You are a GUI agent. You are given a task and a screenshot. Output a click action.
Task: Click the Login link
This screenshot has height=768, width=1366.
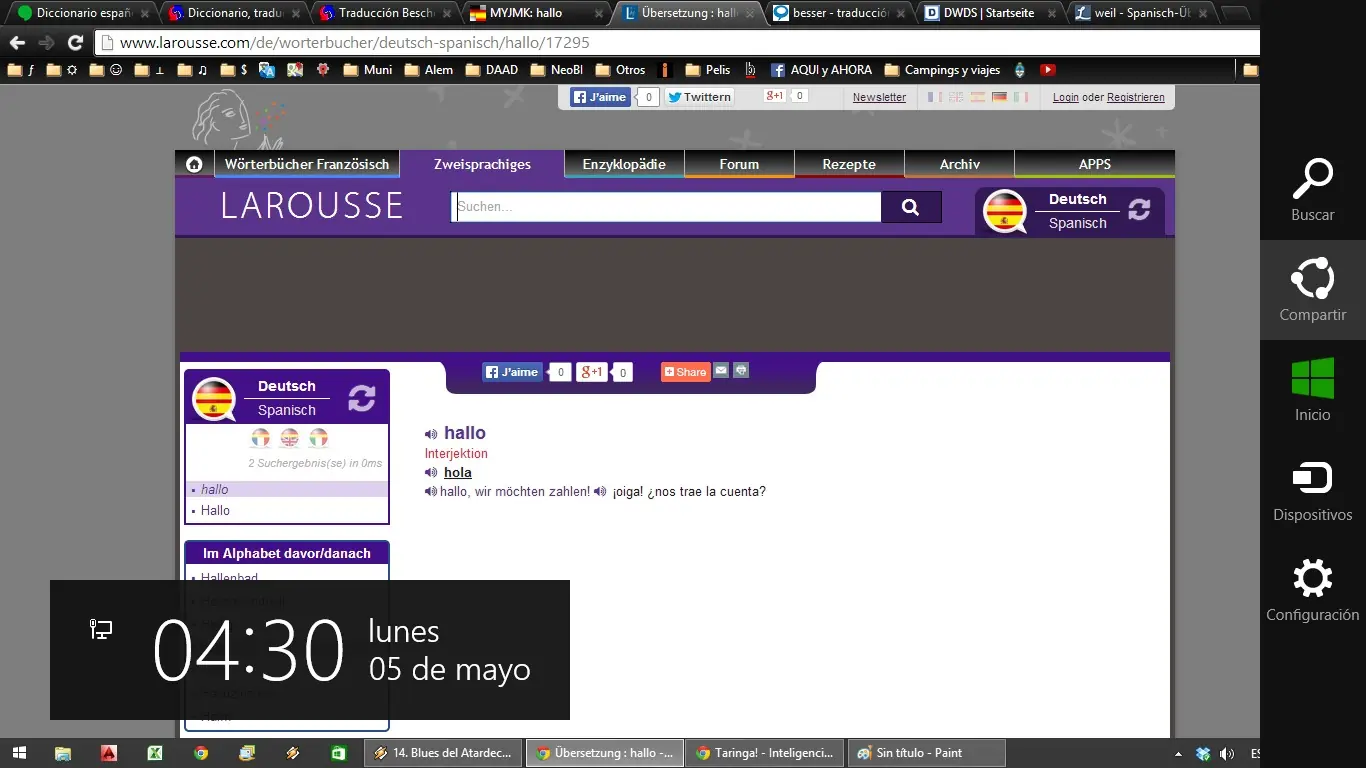1066,98
